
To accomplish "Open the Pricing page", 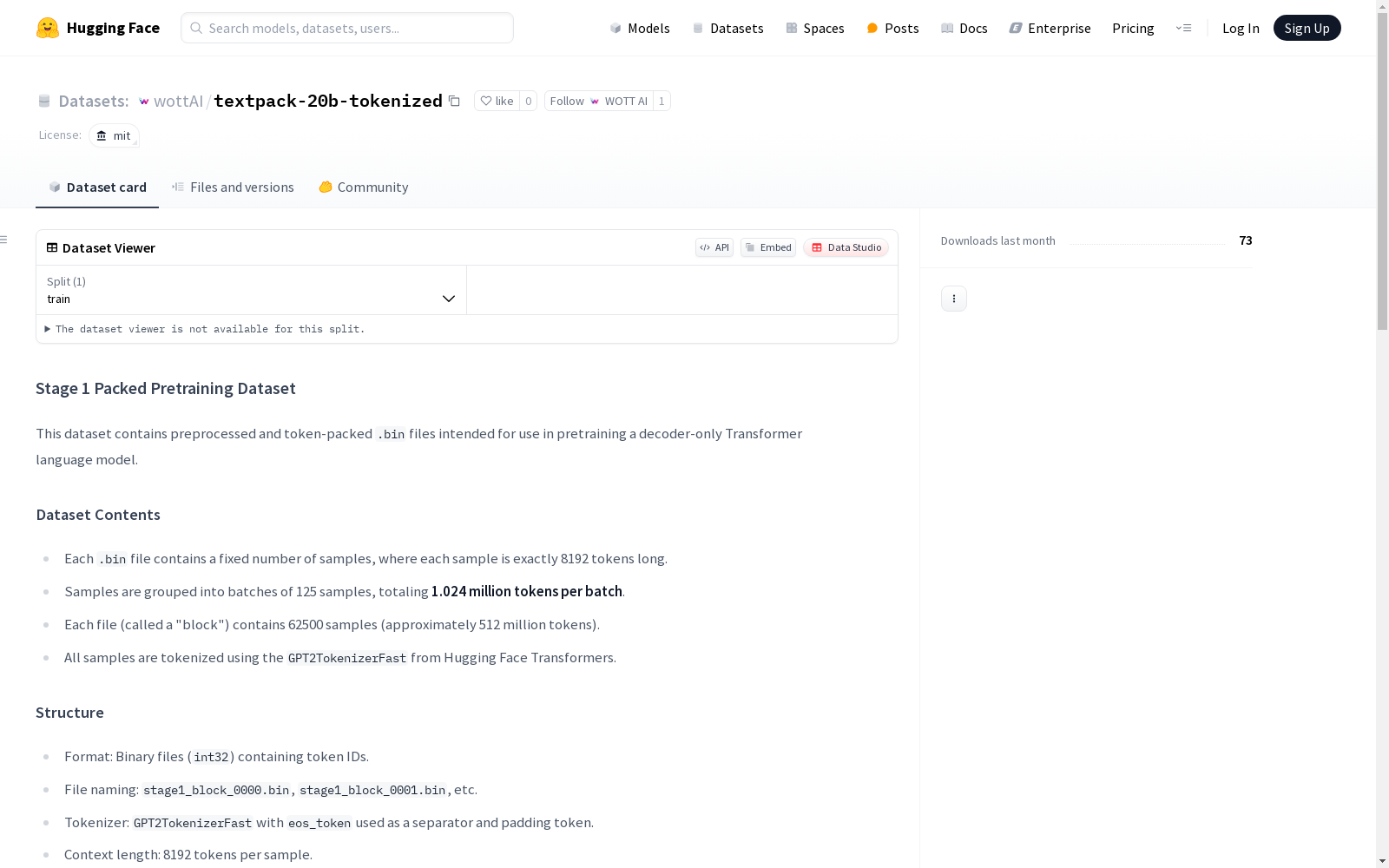I will tap(1133, 28).
